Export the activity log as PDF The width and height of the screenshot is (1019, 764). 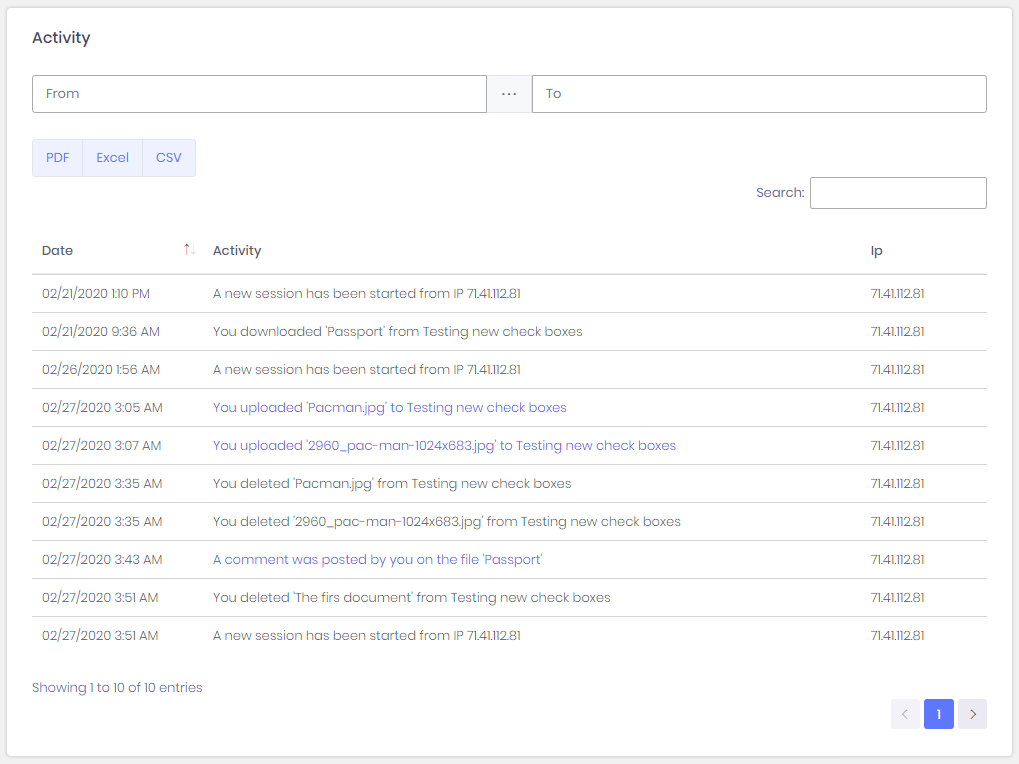(x=56, y=157)
